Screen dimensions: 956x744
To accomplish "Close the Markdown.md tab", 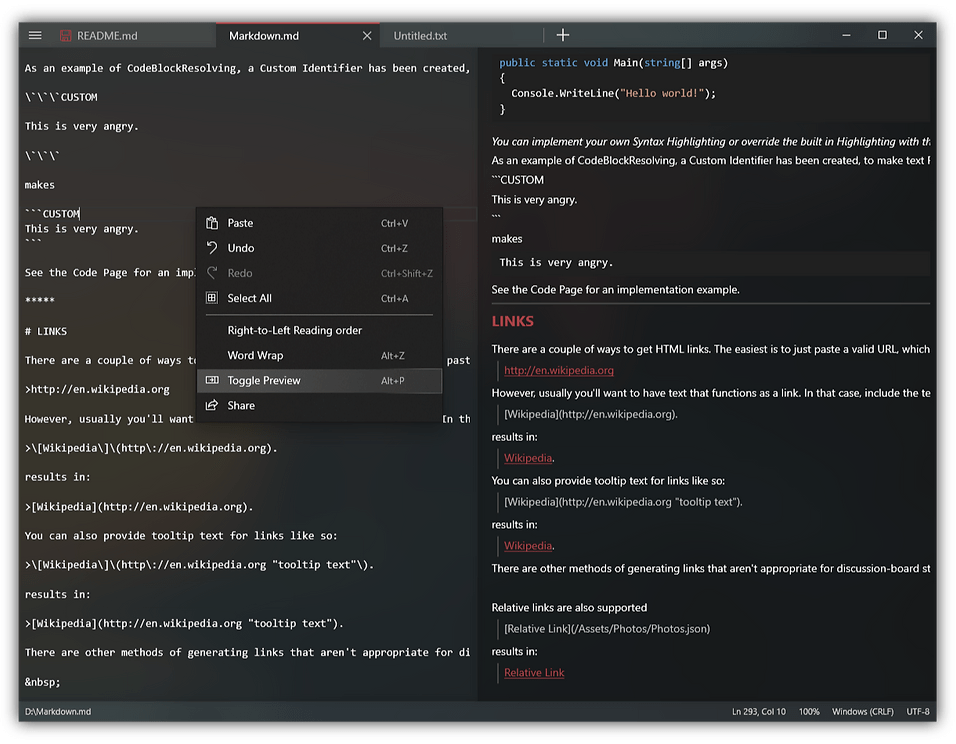I will tap(367, 36).
